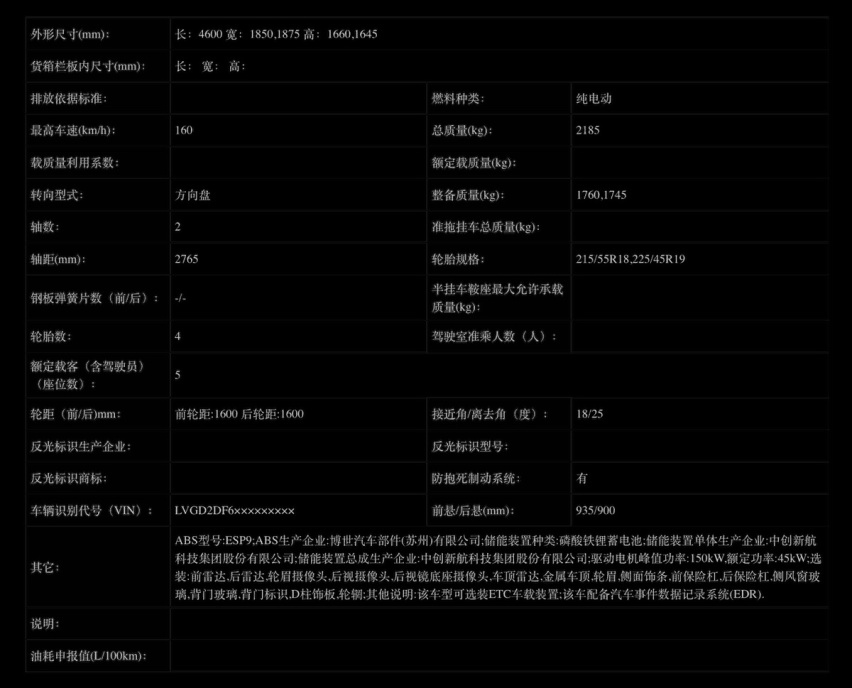The image size is (852, 688).
Task: Select the max speed value 160
Action: point(184,130)
